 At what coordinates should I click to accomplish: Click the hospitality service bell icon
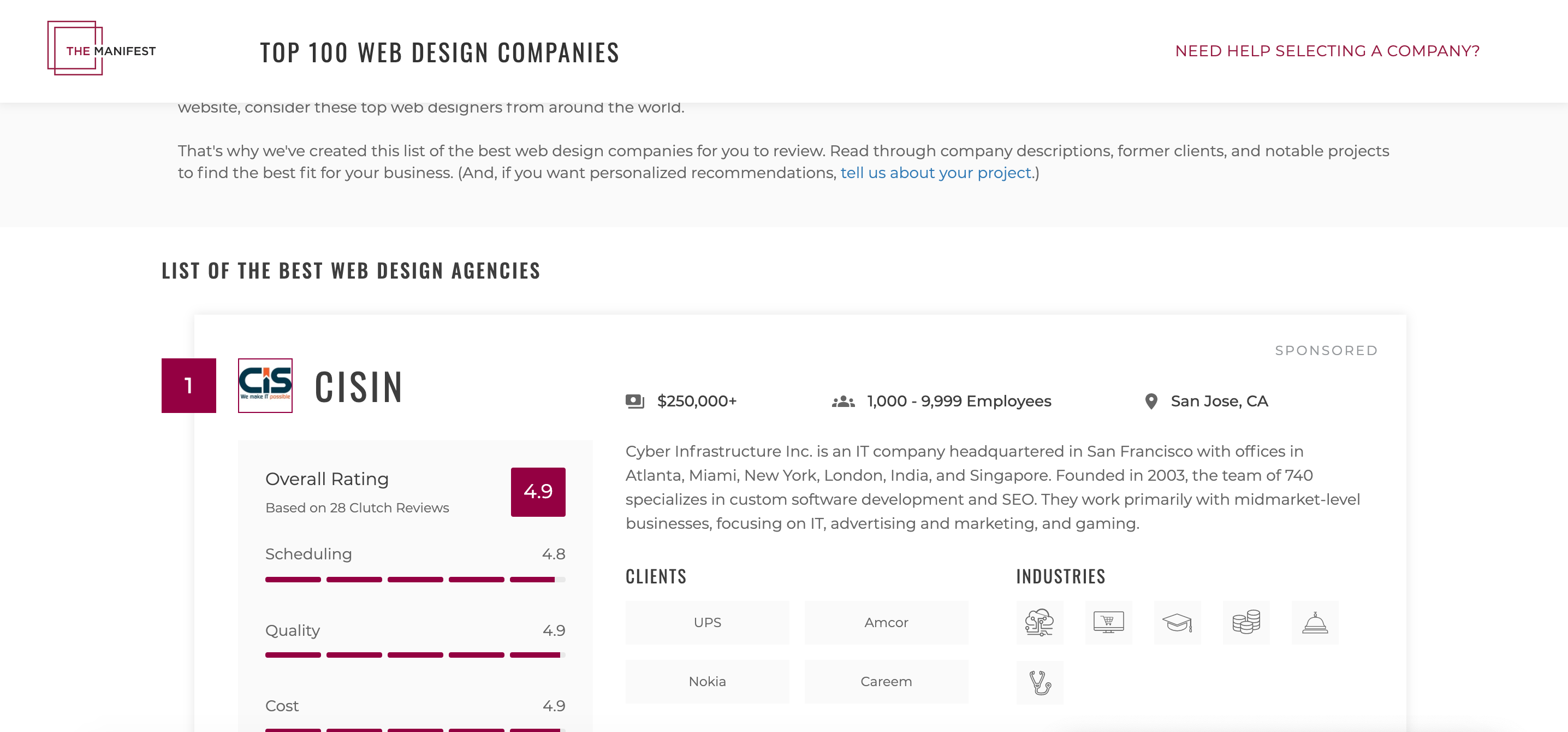point(1314,622)
